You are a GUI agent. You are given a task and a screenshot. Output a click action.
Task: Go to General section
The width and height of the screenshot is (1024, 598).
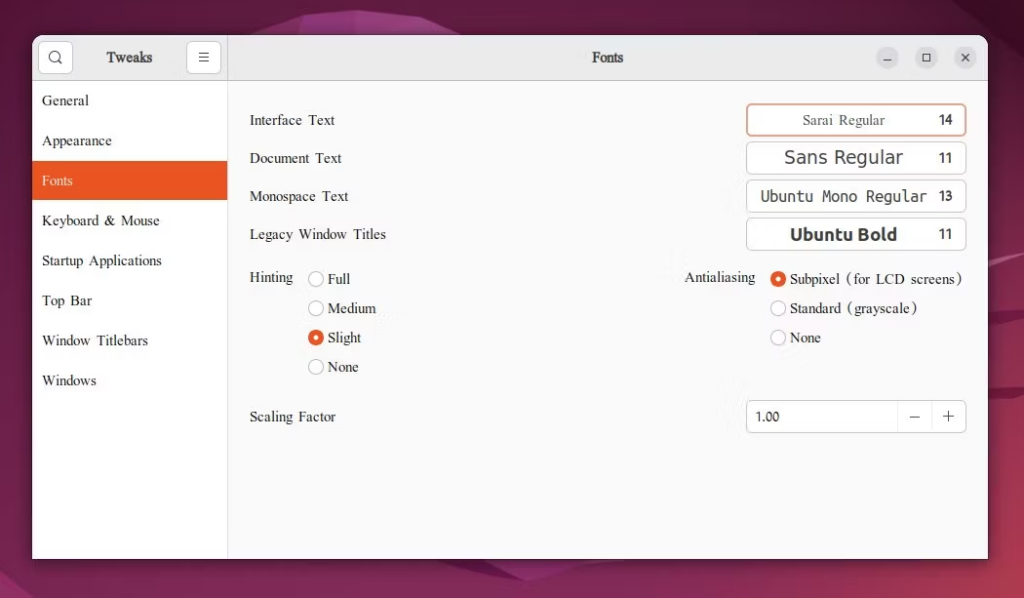tap(129, 101)
